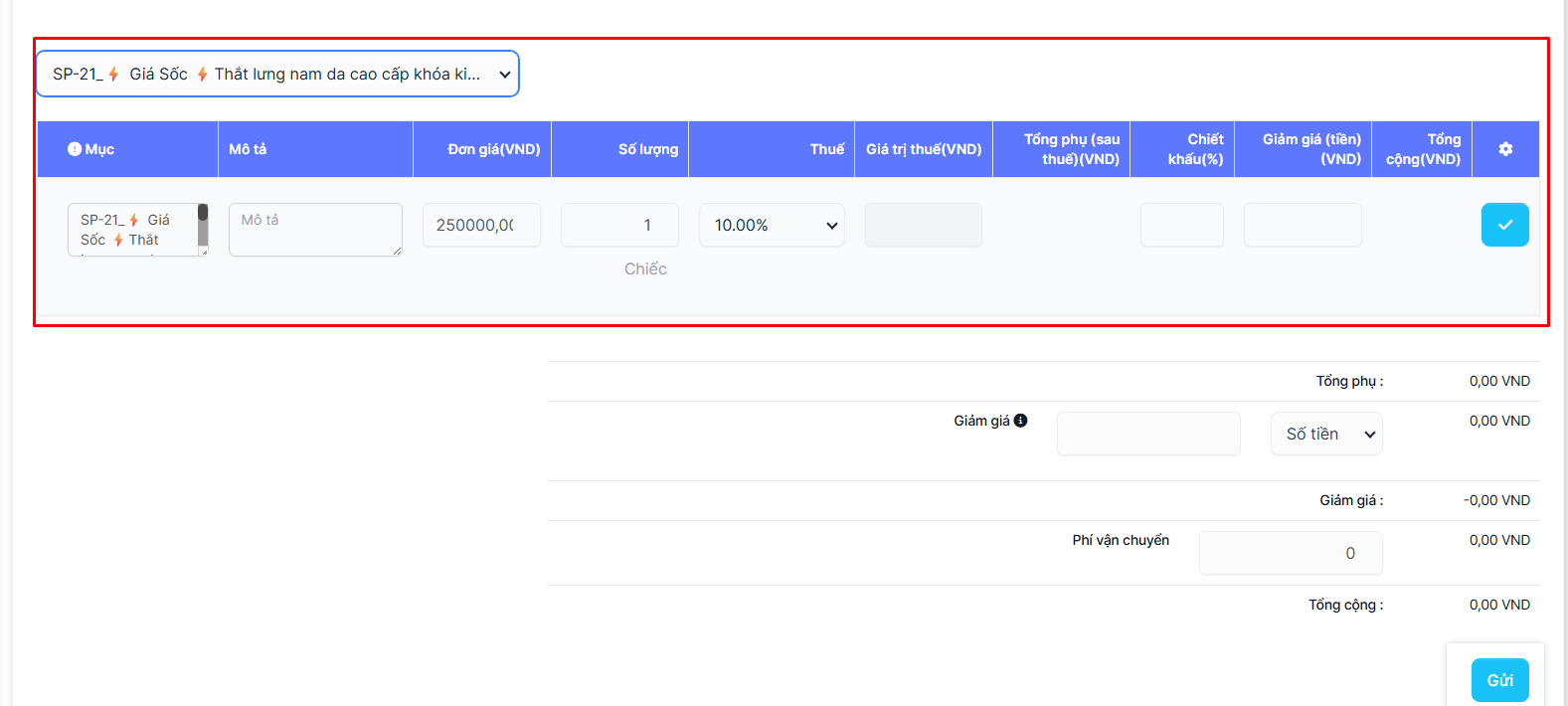Click the info icon beside Mục header
The height and width of the screenshot is (706, 1568).
(74, 149)
